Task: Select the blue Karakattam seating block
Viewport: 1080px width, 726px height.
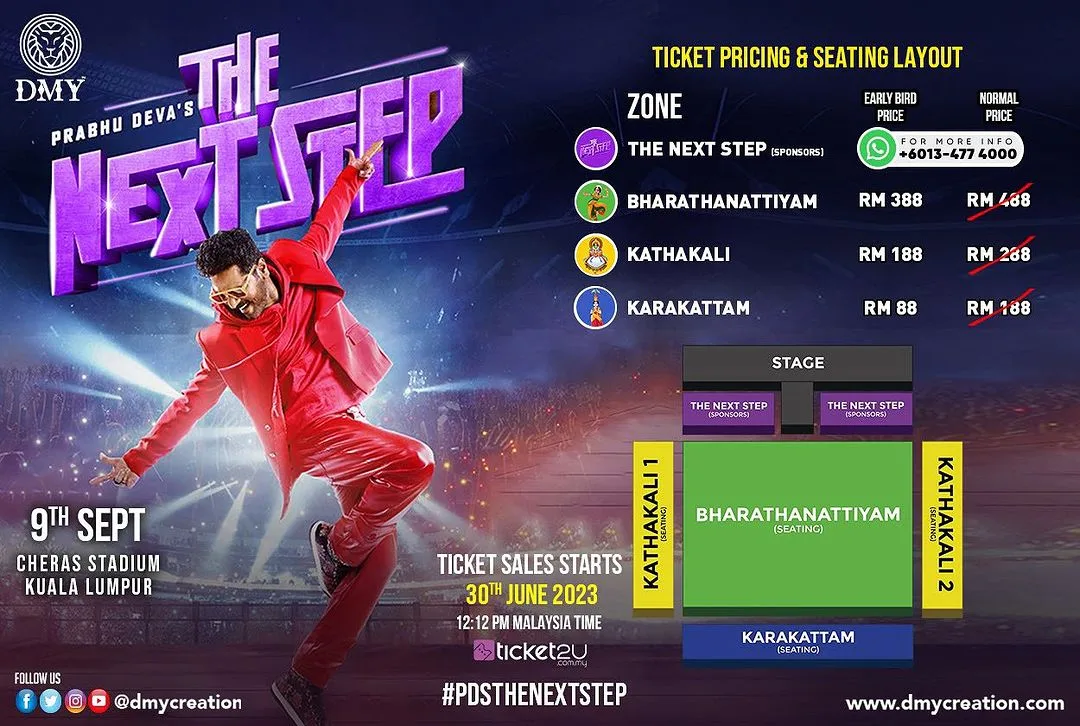Action: [798, 642]
